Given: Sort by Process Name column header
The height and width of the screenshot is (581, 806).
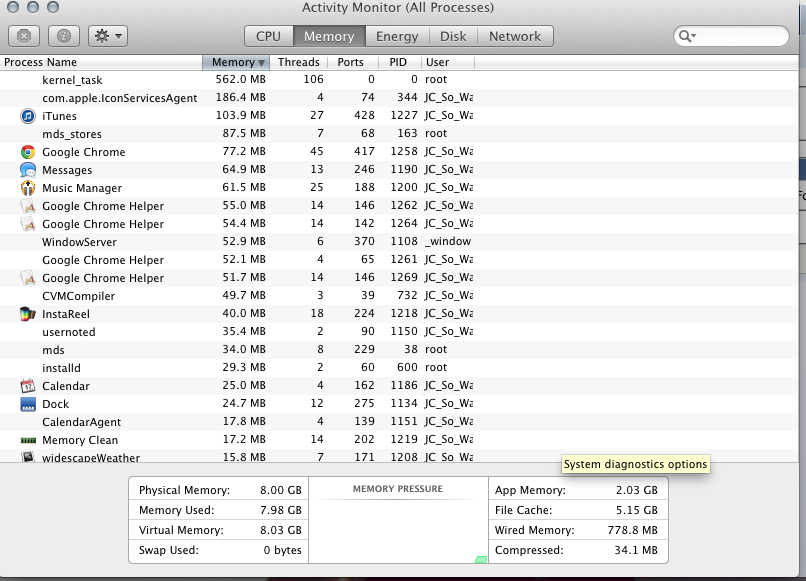Looking at the screenshot, I should coord(101,62).
